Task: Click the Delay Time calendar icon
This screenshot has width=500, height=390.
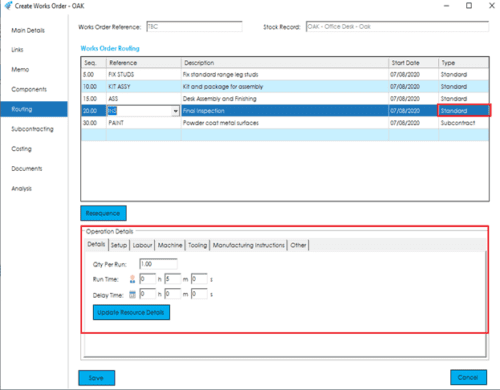Action: point(132,294)
